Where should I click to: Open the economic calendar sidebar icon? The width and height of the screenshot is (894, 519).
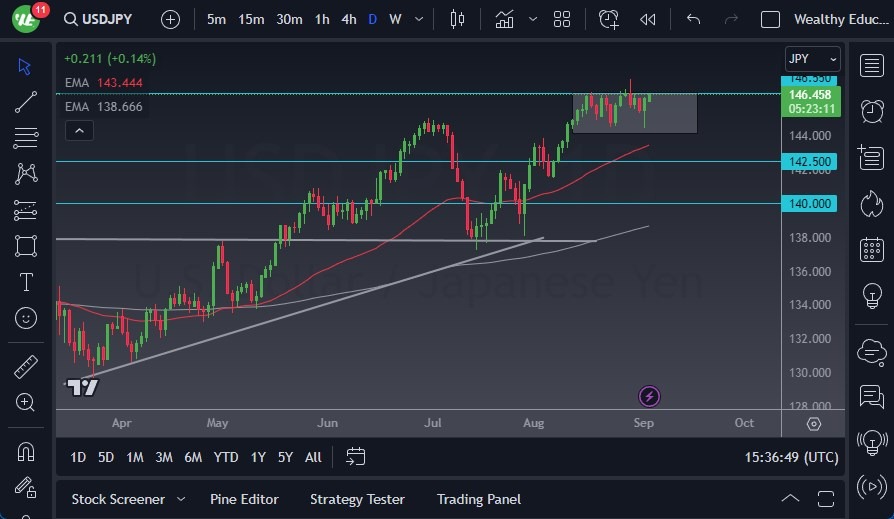(871, 249)
